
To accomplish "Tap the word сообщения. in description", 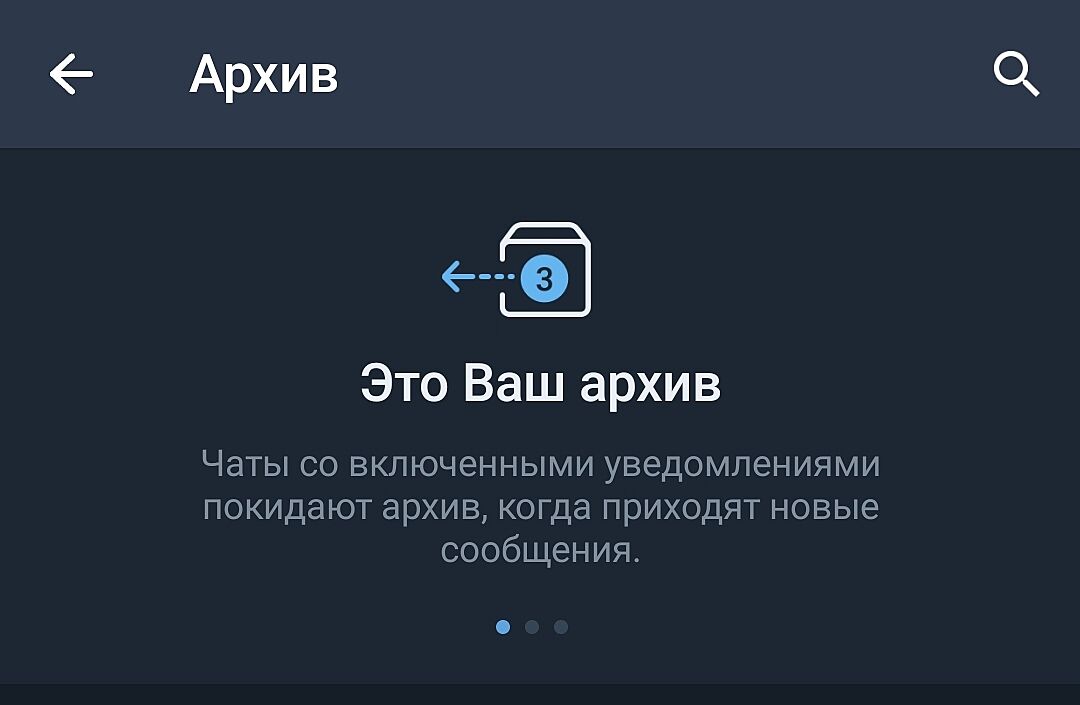I will [541, 551].
